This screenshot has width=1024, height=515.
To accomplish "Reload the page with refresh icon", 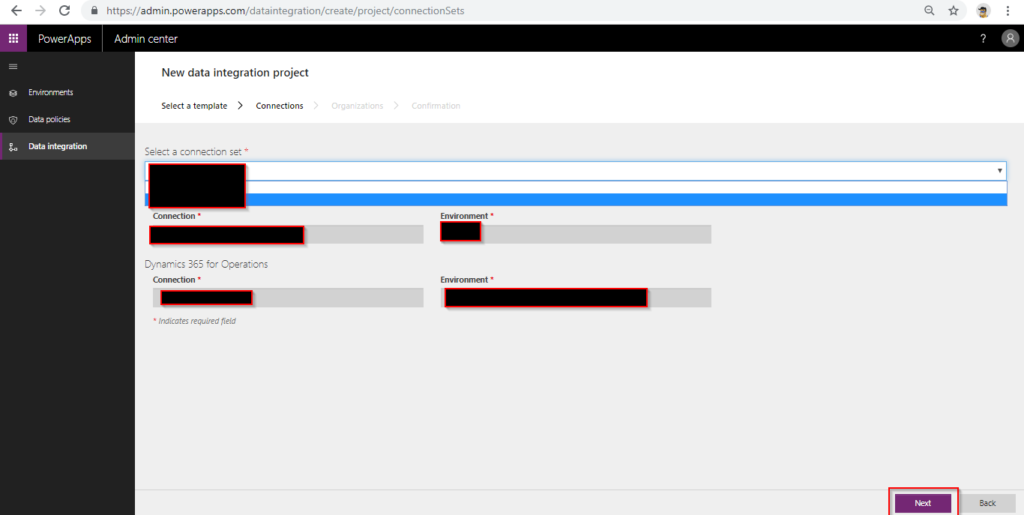I will (x=65, y=11).
